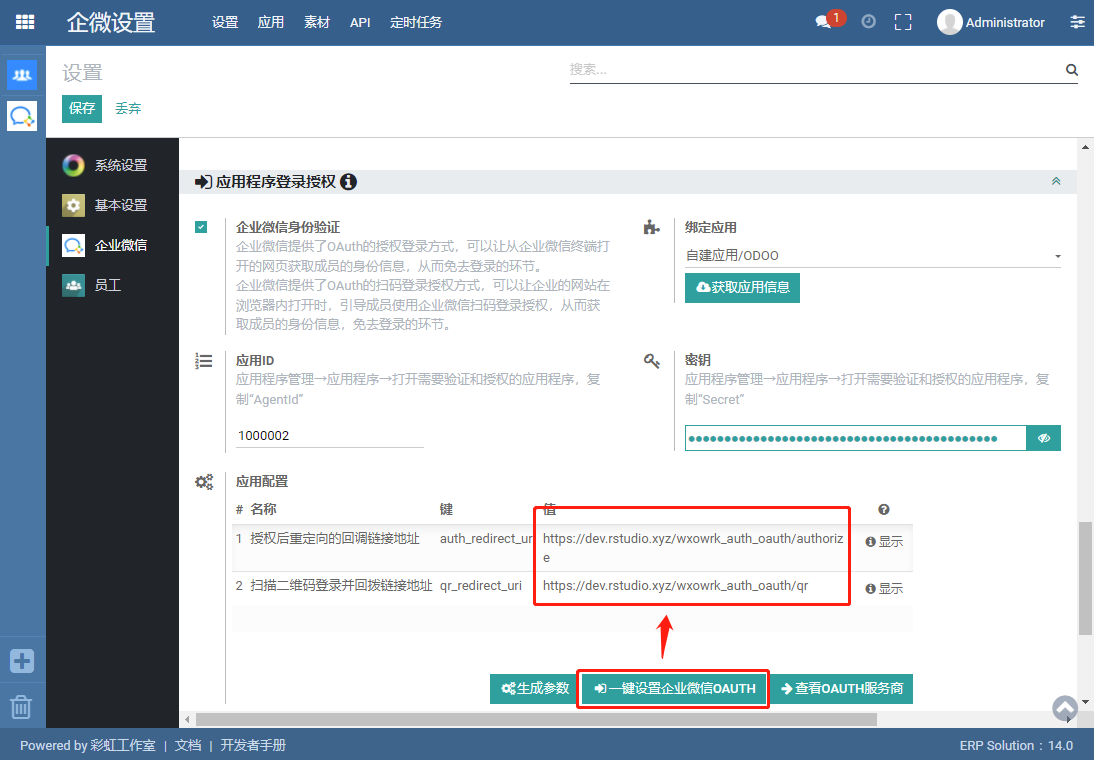Select 员工 in settings sidebar
The width and height of the screenshot is (1094, 760).
(x=112, y=285)
